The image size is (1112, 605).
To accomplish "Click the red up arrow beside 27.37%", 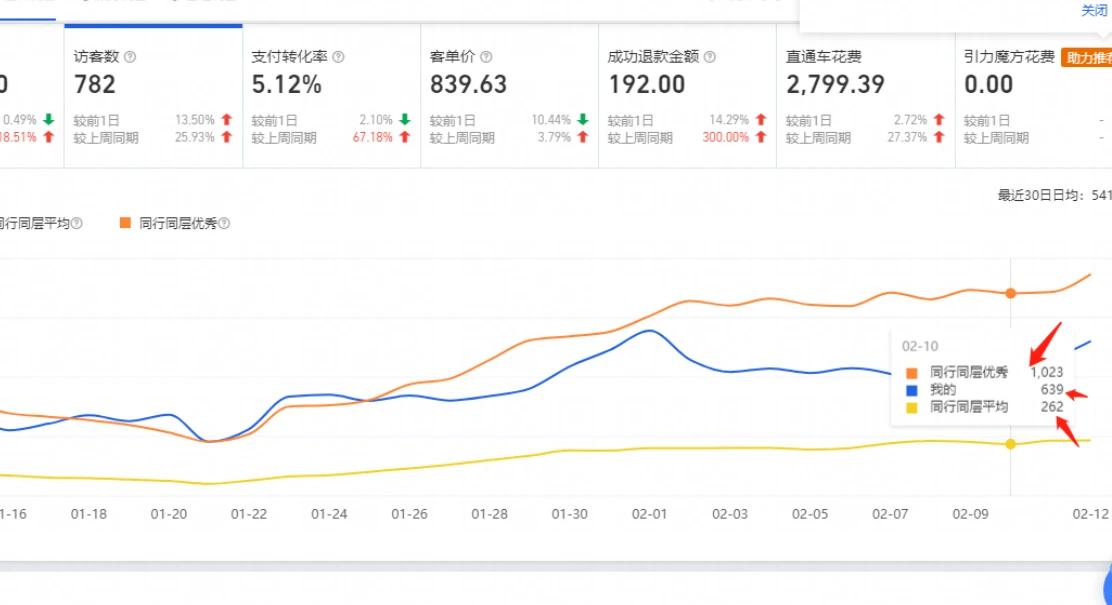I will pyautogui.click(x=940, y=137).
